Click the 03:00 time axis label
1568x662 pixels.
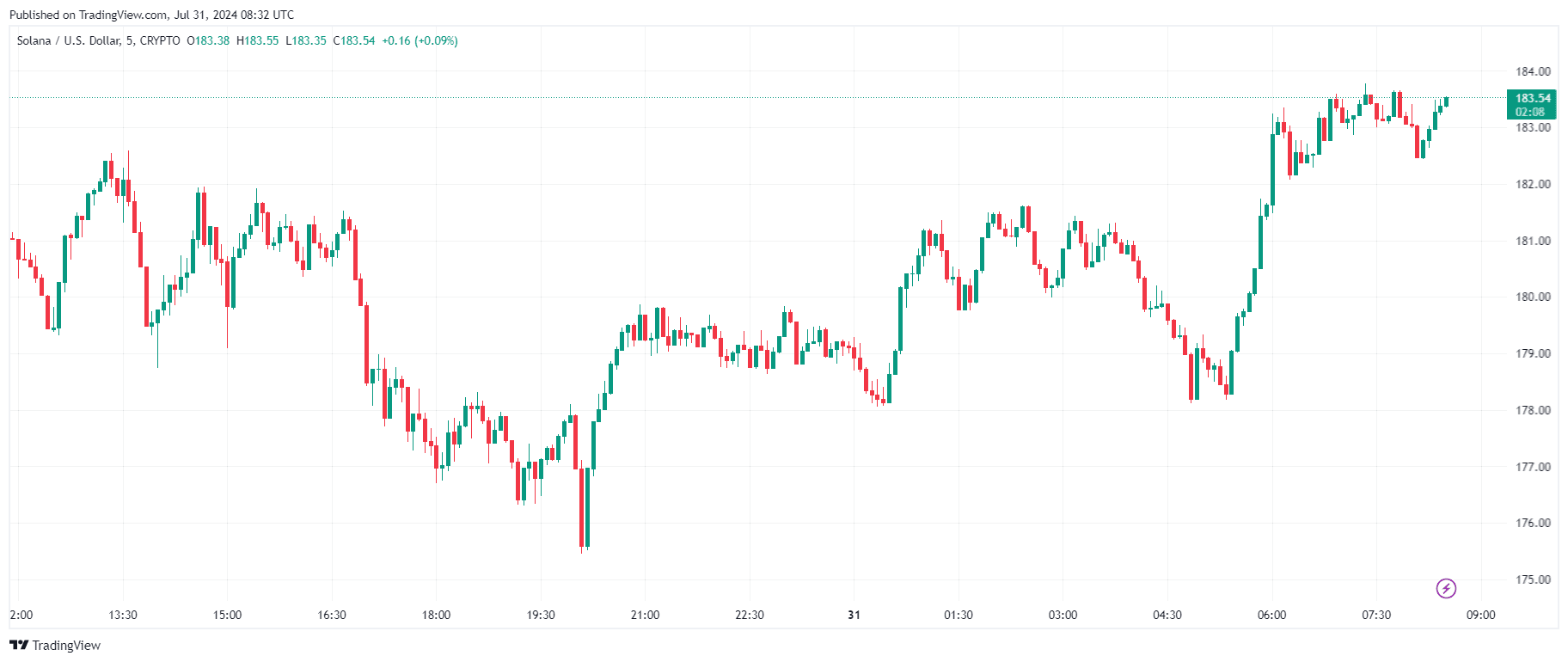pos(1063,615)
